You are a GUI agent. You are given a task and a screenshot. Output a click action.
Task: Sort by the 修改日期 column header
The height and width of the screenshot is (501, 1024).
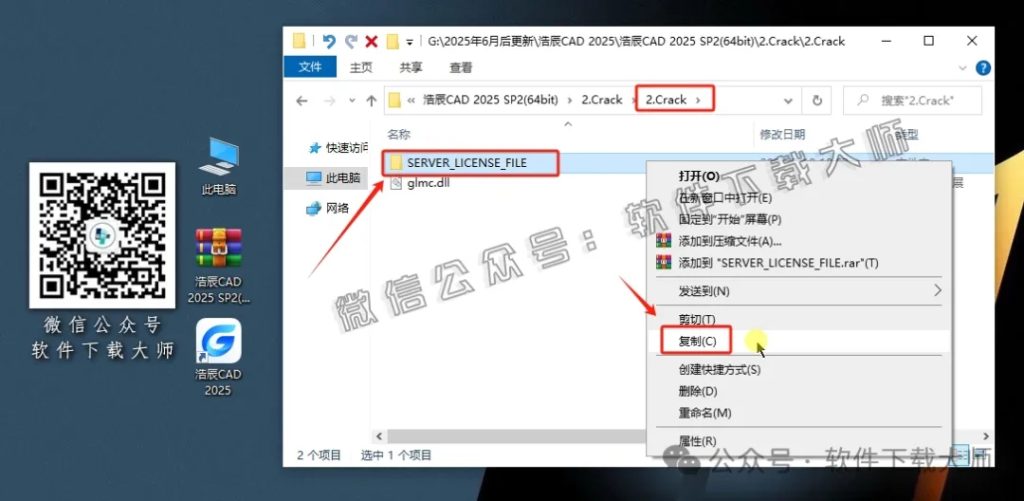(782, 135)
